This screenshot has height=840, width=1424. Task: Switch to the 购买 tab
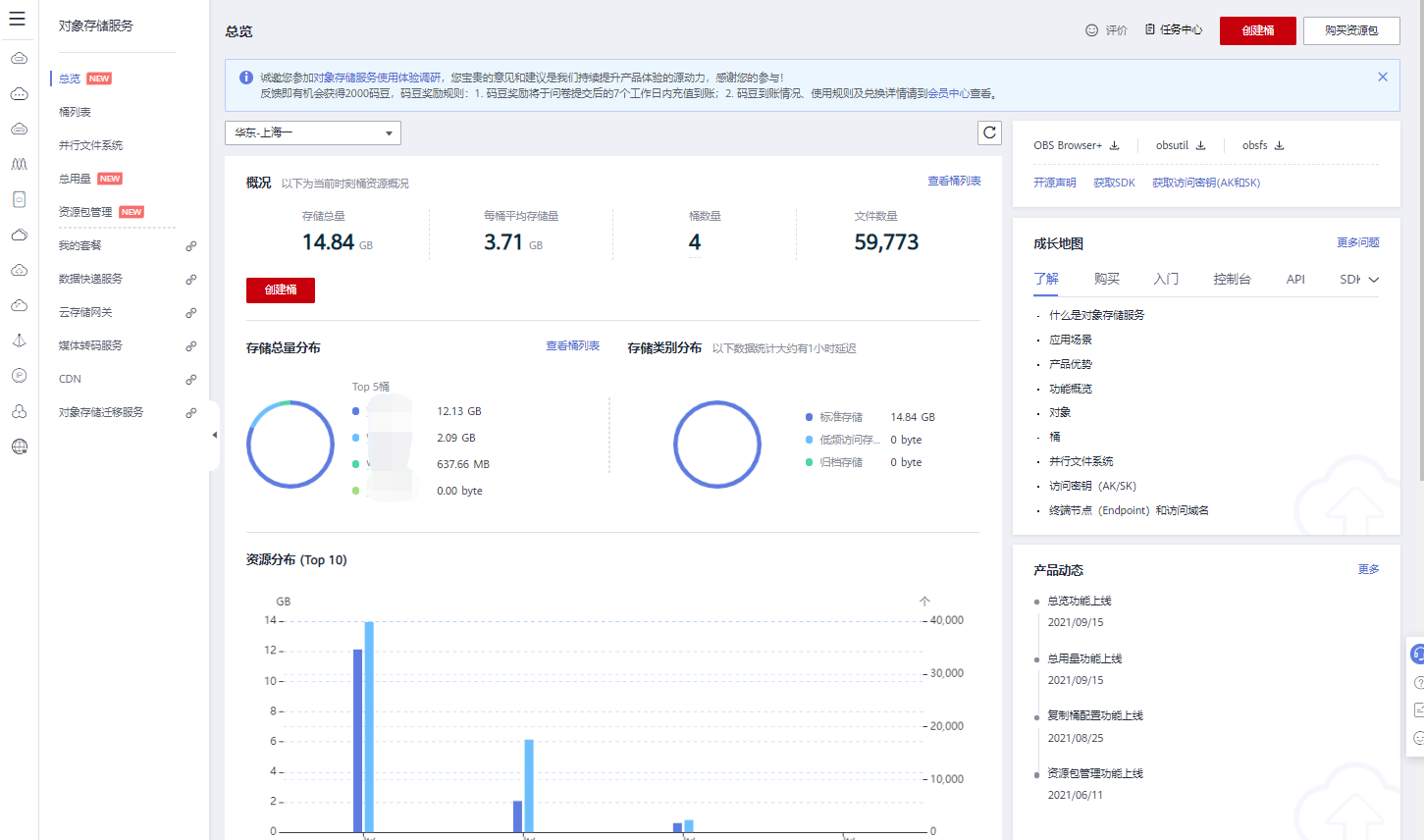click(1107, 279)
